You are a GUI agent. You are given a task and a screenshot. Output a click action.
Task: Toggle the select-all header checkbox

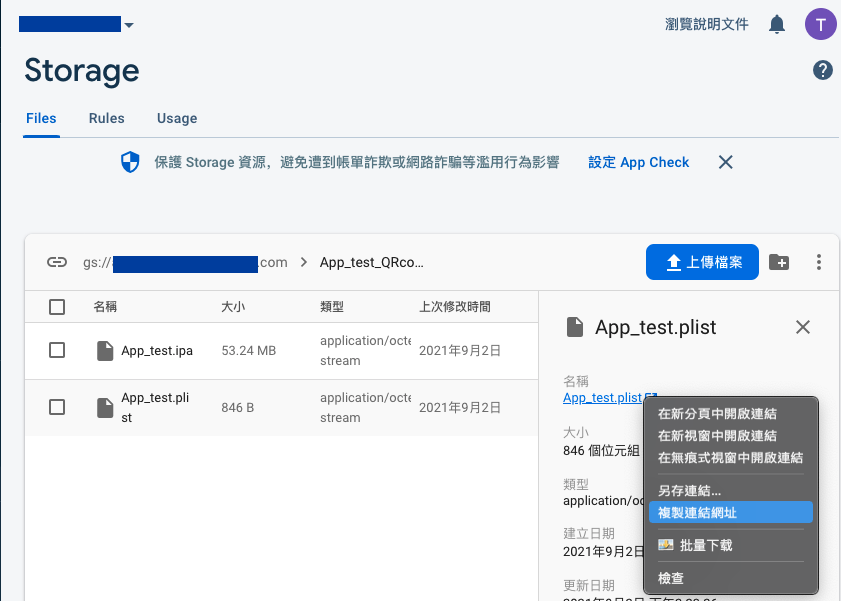tap(57, 307)
